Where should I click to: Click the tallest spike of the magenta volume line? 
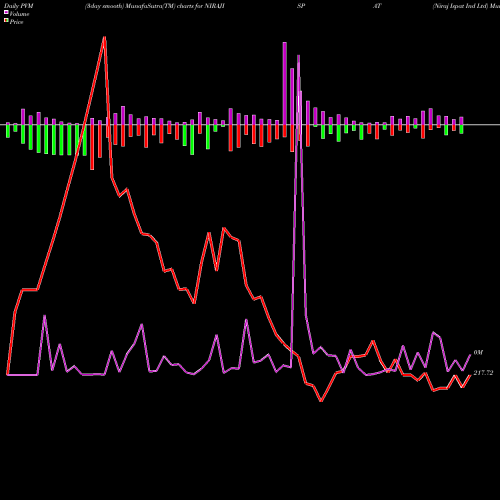(298, 56)
